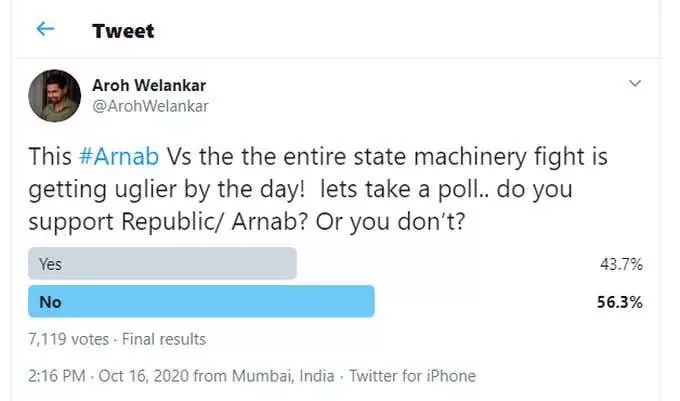The width and height of the screenshot is (680, 401).
Task: Click the tweet body text
Action: coord(318,189)
